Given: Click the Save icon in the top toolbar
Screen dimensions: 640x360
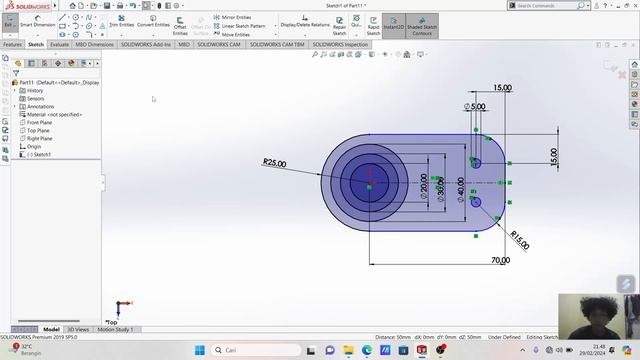Looking at the screenshot, I should coord(107,6).
